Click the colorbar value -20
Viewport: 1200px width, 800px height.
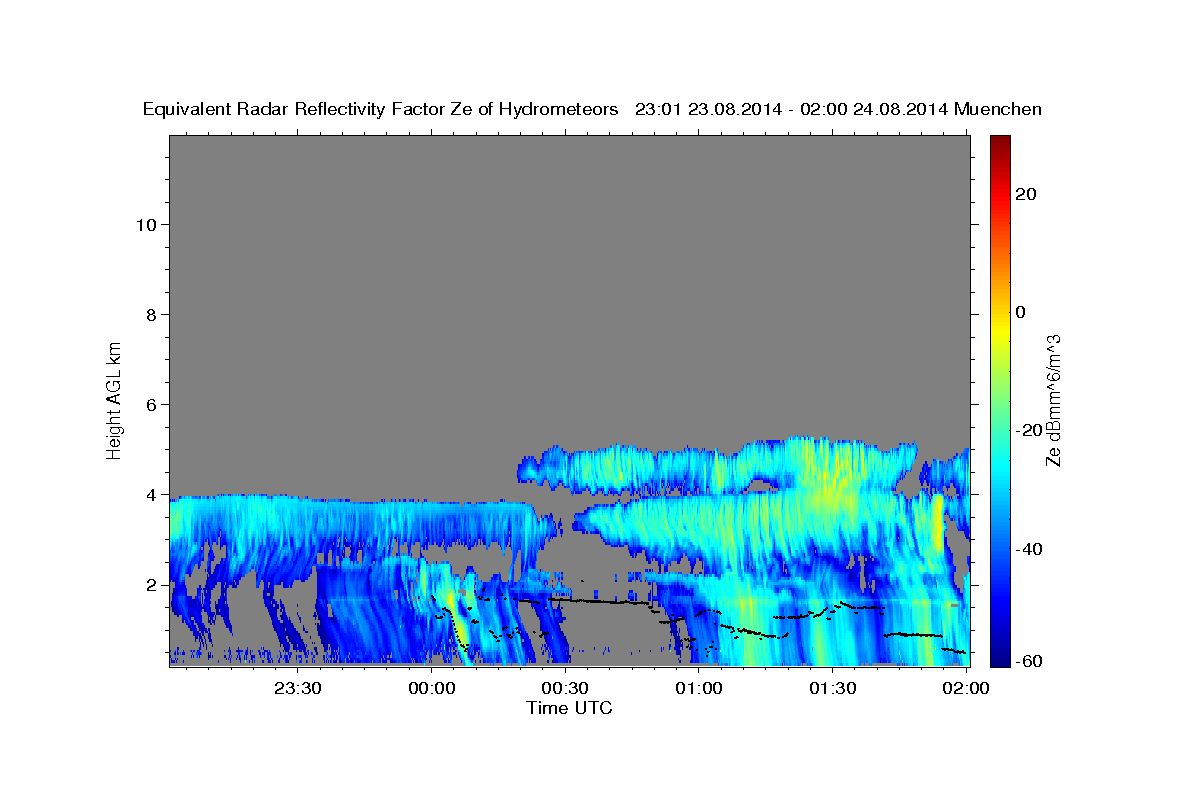[x=1028, y=430]
